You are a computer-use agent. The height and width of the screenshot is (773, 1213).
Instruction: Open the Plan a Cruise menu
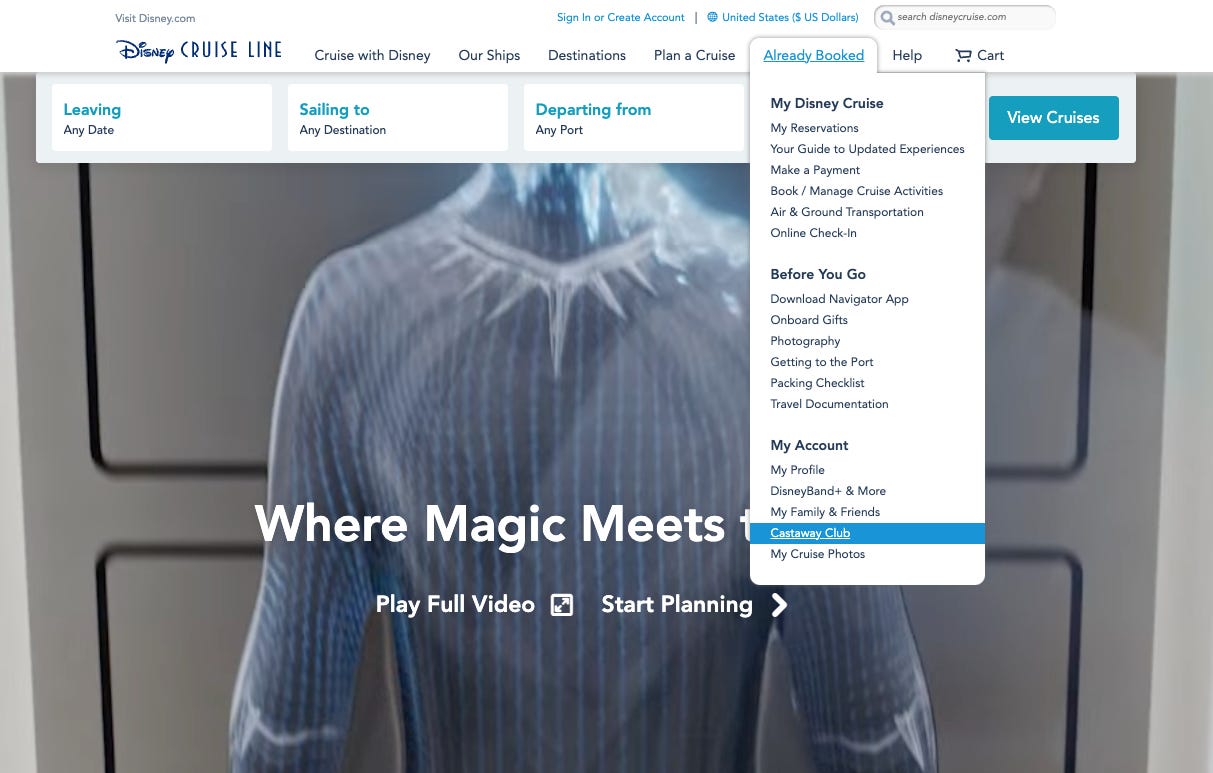click(x=694, y=55)
